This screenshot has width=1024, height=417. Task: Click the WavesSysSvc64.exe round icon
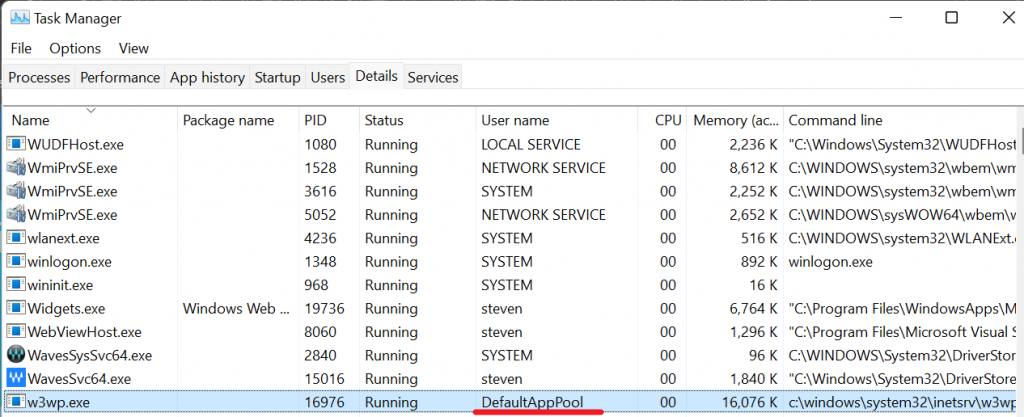[x=15, y=356]
